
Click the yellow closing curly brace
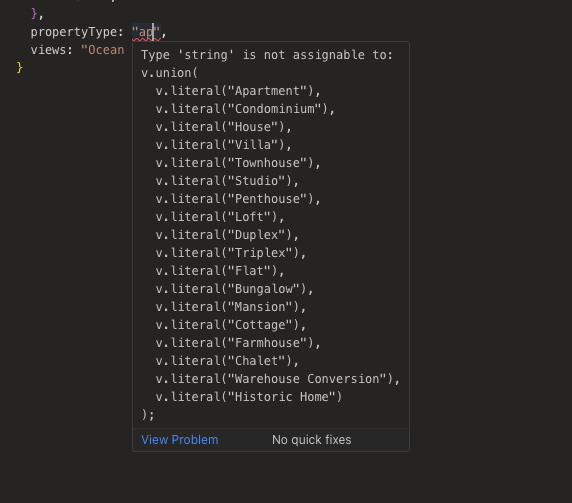pos(19,68)
